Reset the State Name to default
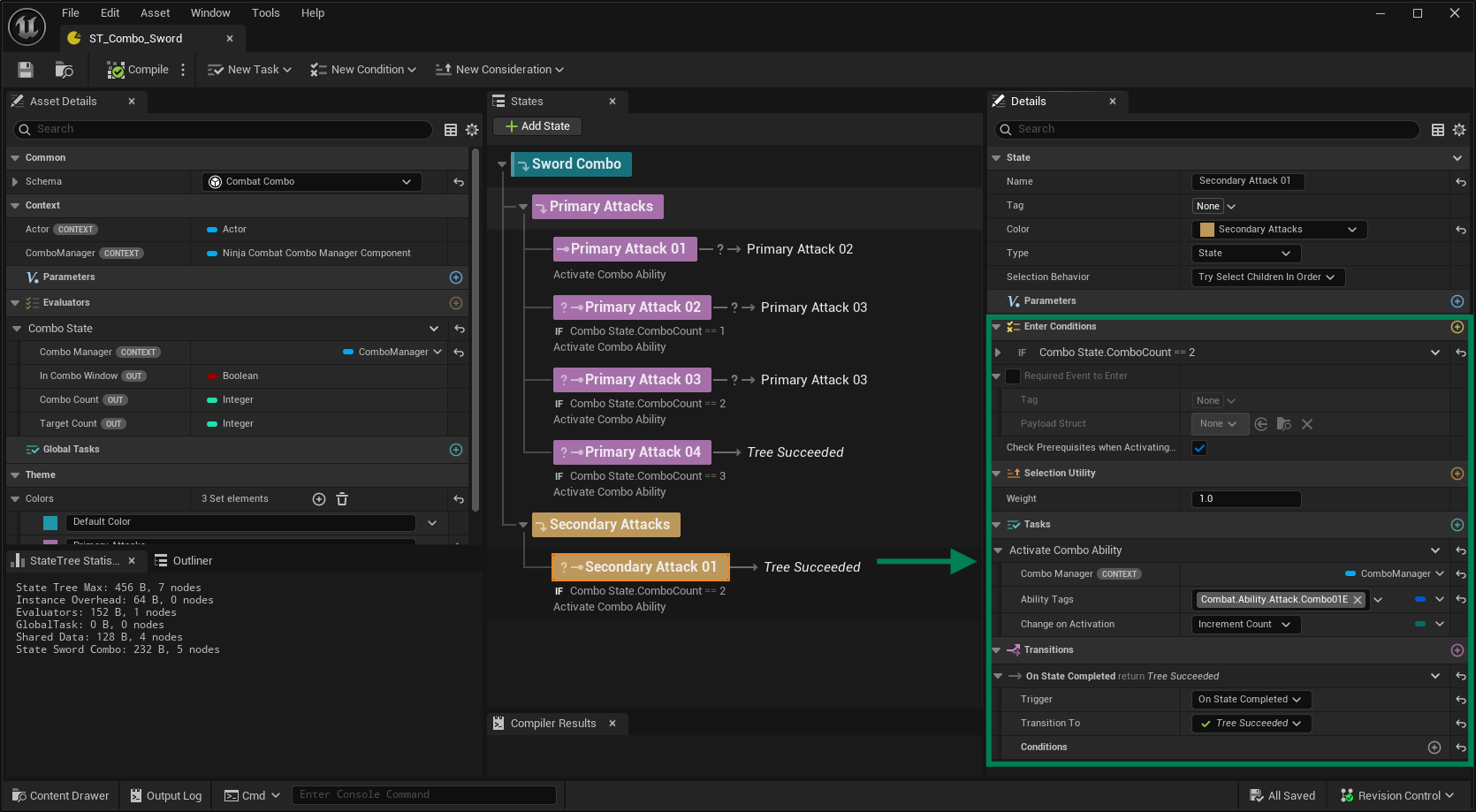The image size is (1476, 812). tap(1460, 182)
